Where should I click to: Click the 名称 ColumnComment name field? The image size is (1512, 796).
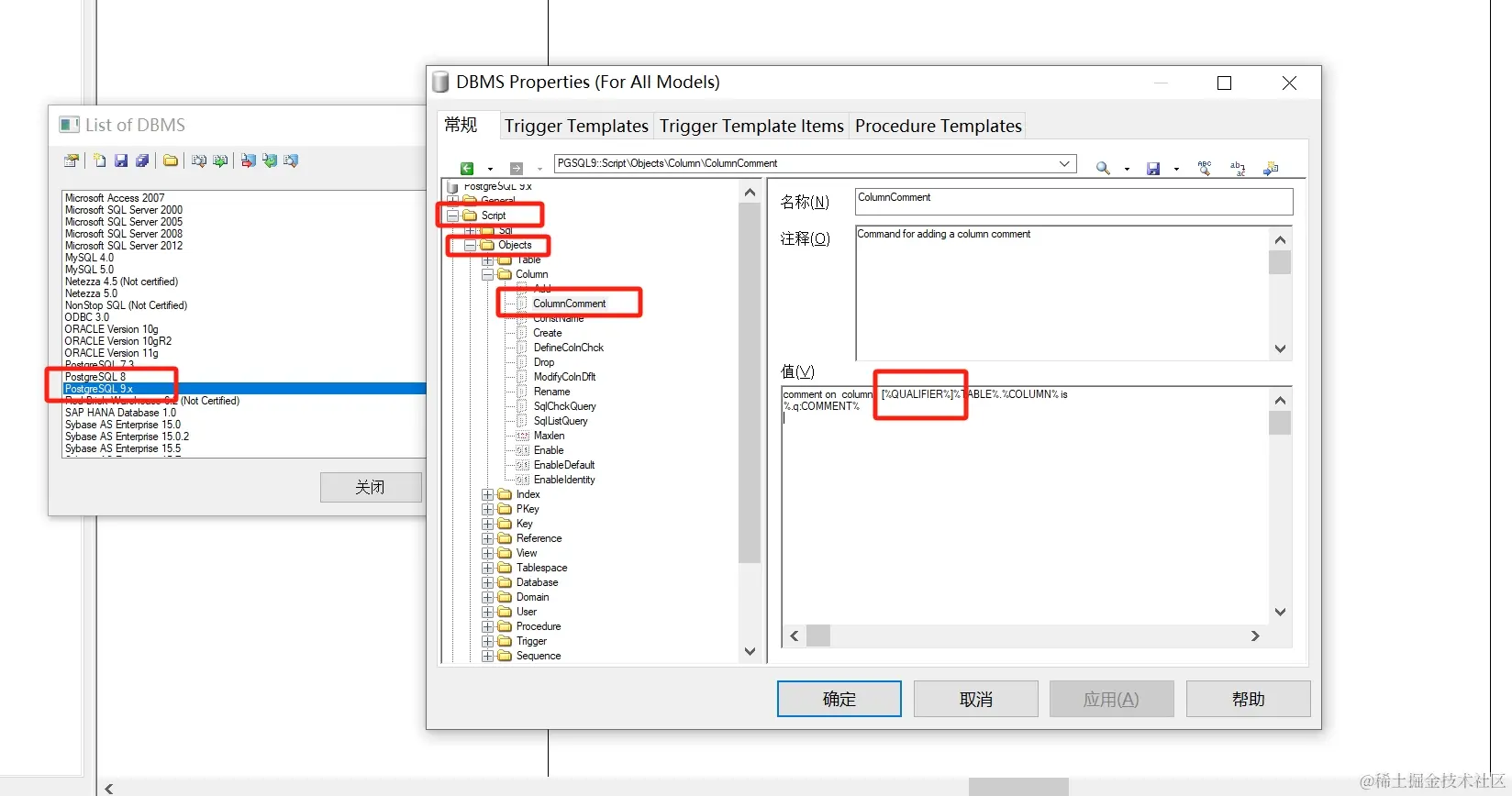(1073, 202)
